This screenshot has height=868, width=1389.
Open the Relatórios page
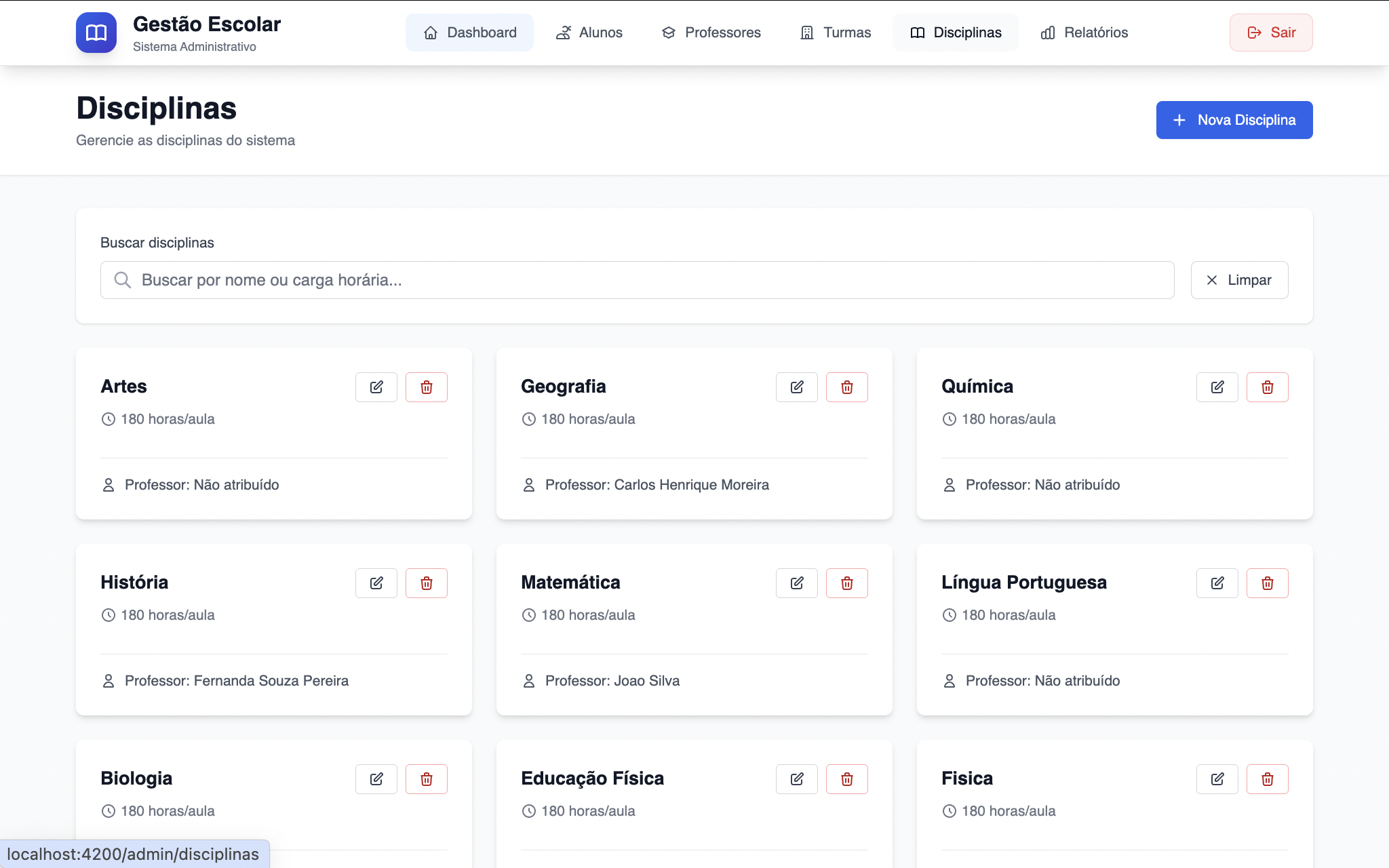point(1084,33)
